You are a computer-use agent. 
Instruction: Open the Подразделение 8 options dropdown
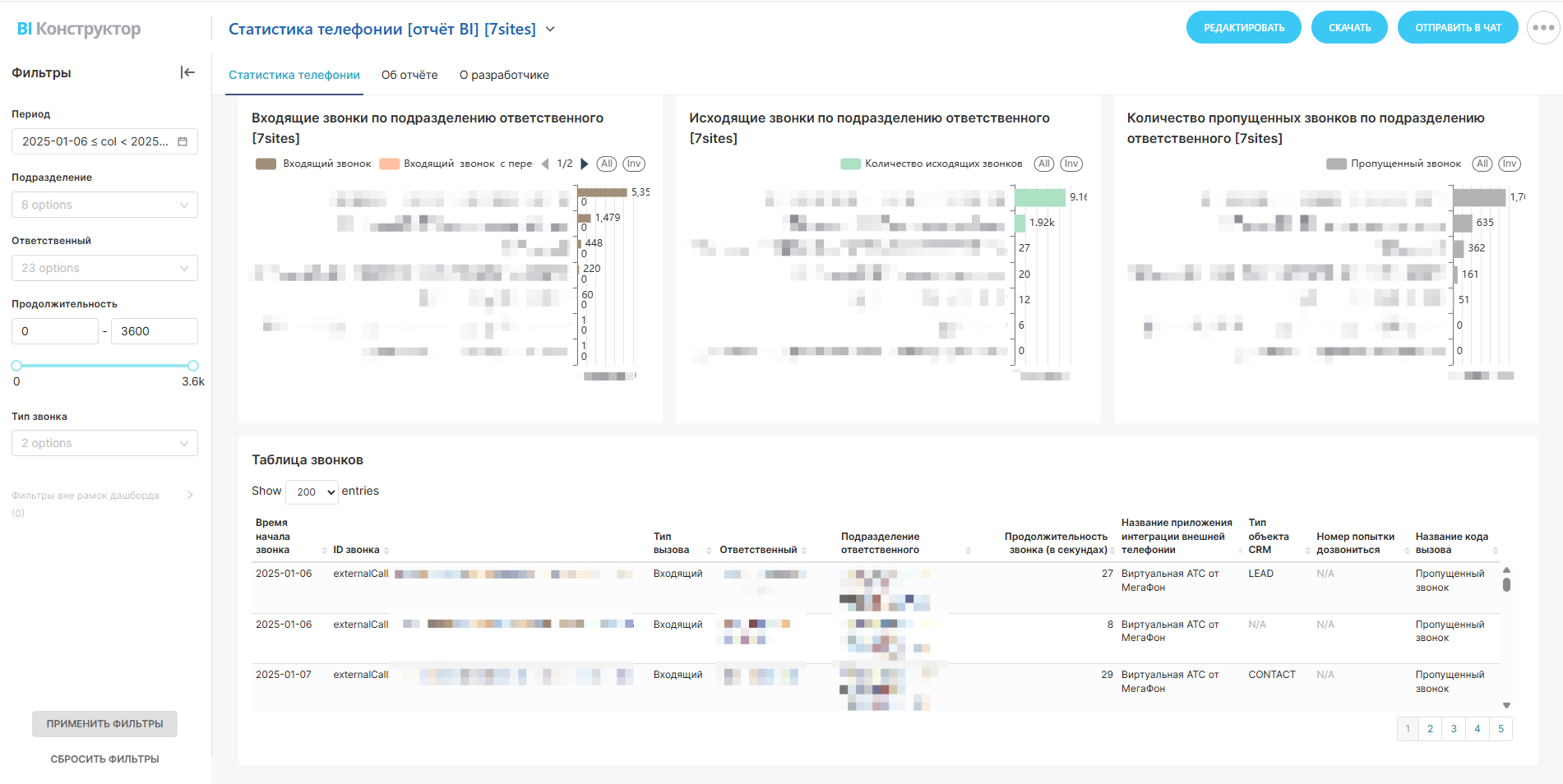point(104,205)
